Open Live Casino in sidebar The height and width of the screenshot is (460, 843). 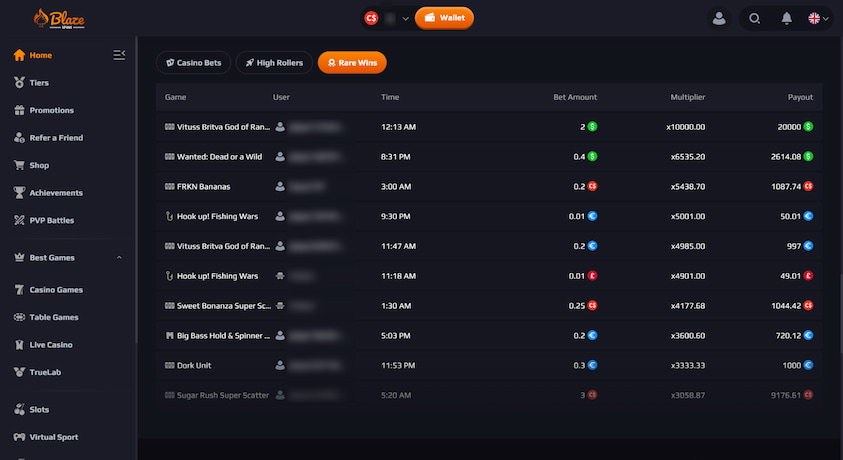51,345
